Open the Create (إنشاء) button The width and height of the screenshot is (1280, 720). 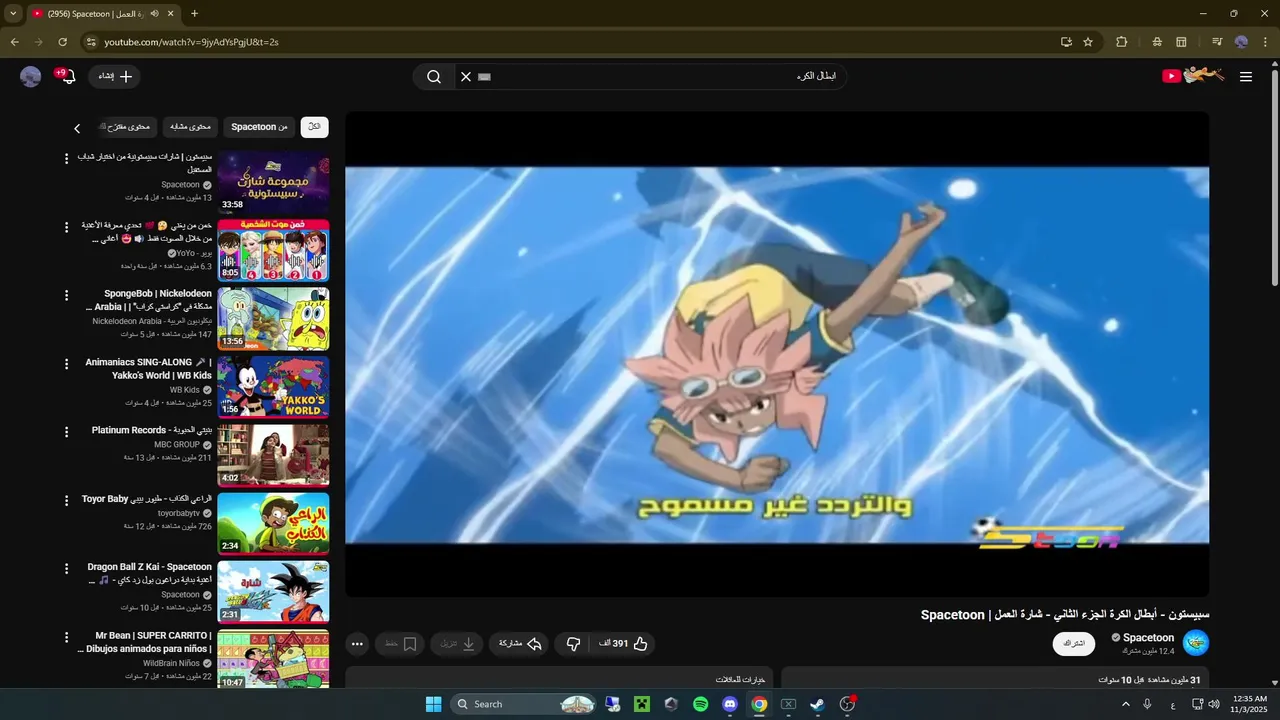coord(114,76)
